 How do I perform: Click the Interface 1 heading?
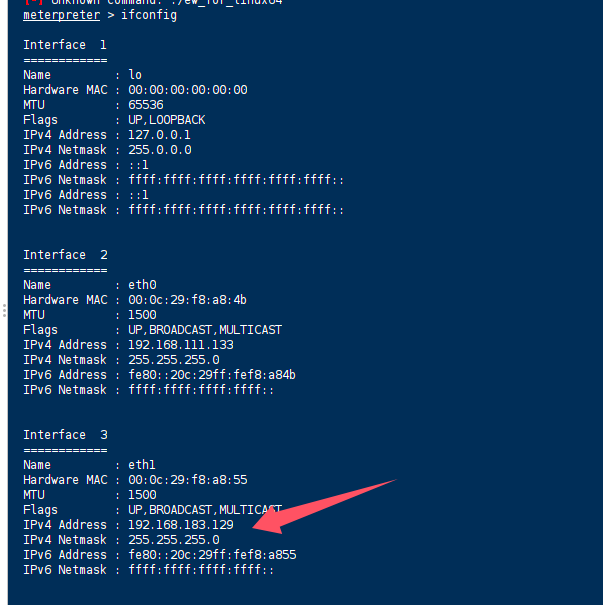click(65, 45)
